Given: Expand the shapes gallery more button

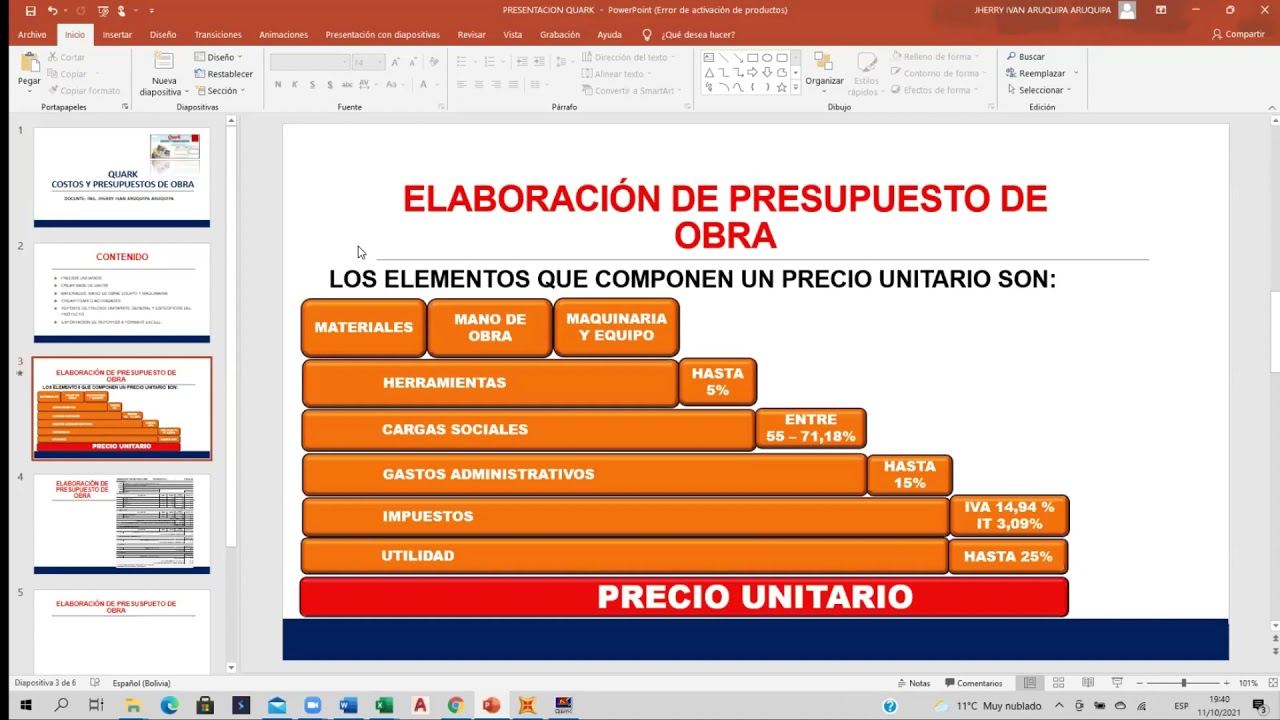Looking at the screenshot, I should (x=796, y=88).
